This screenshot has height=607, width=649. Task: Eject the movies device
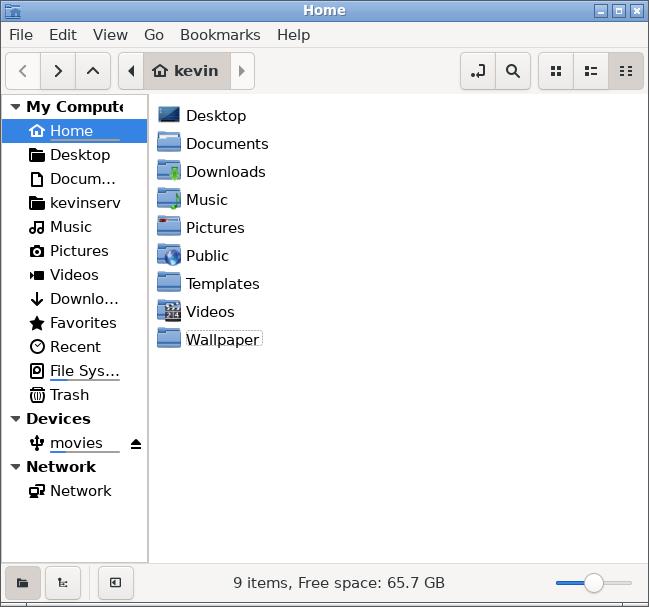pos(136,443)
